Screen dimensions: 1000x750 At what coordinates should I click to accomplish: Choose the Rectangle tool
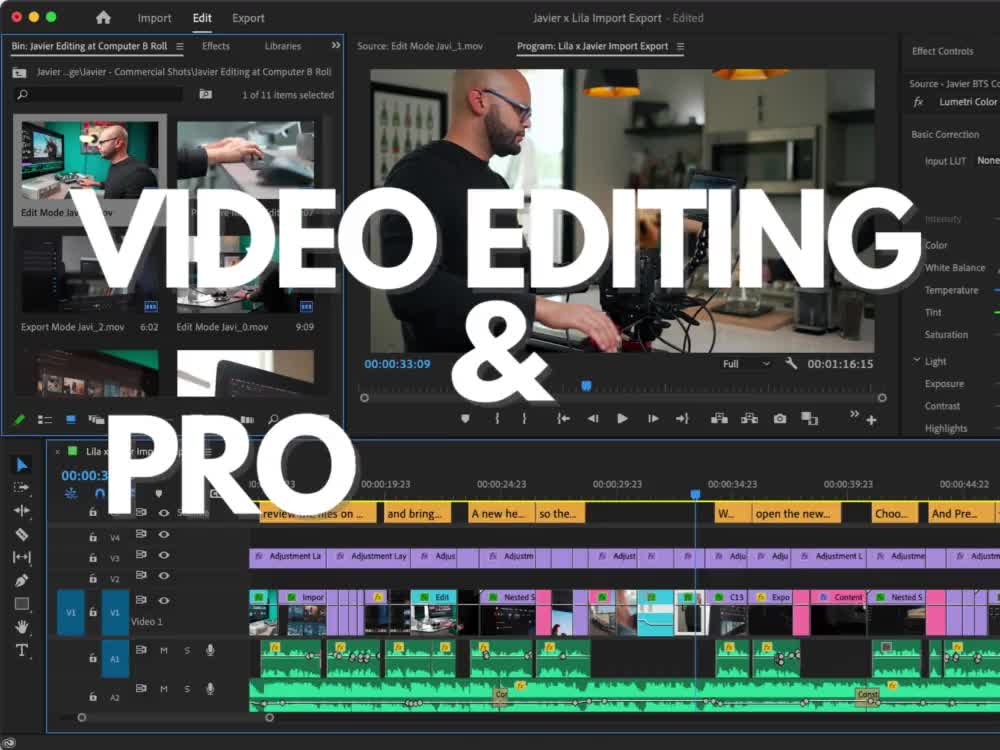click(x=22, y=604)
